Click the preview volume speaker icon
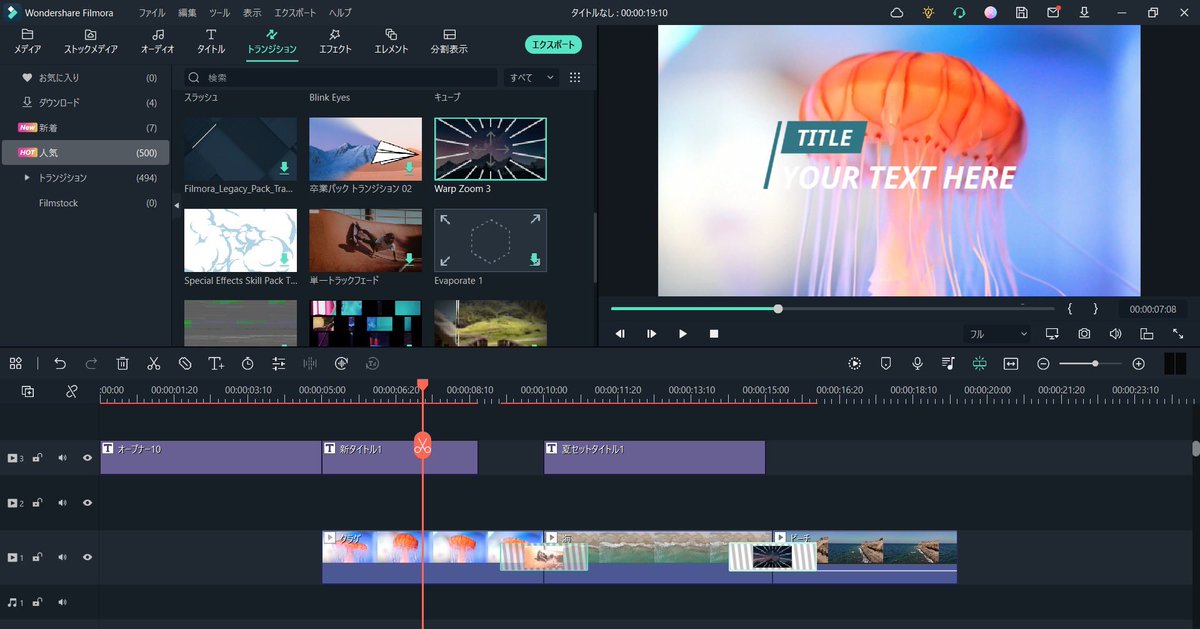The height and width of the screenshot is (629, 1200). coord(1115,334)
